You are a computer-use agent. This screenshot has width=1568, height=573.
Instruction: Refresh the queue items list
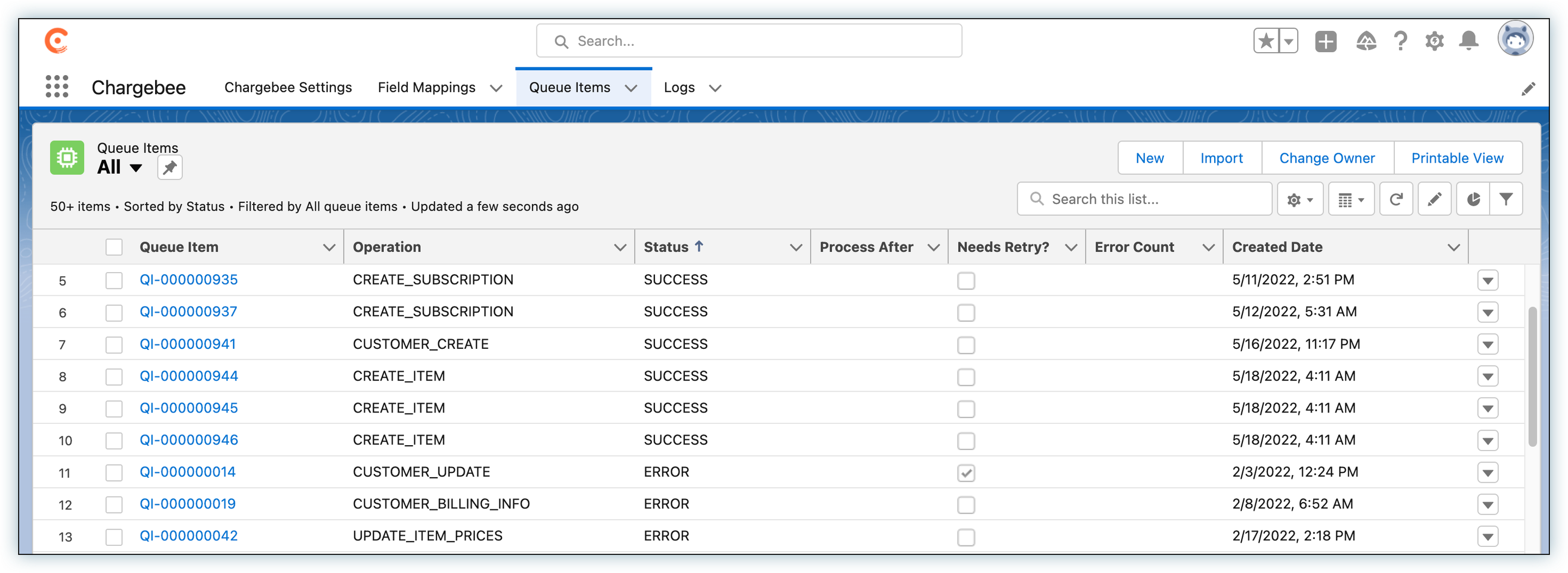tap(1396, 199)
